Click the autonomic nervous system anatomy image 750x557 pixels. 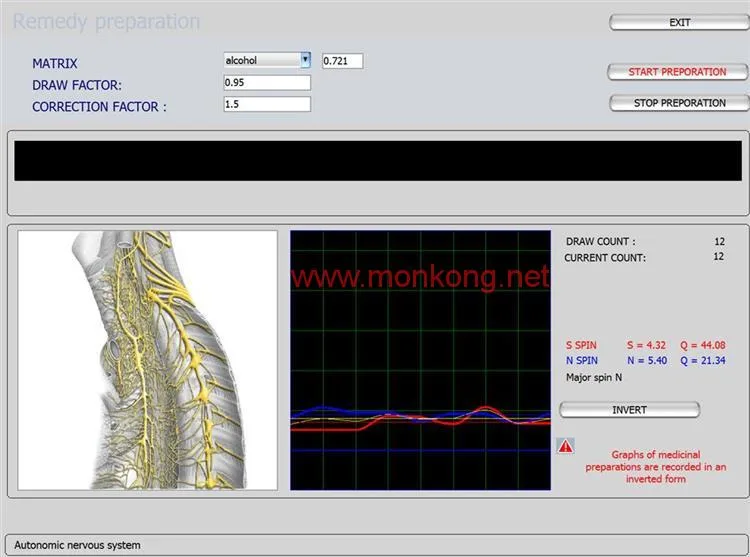148,360
